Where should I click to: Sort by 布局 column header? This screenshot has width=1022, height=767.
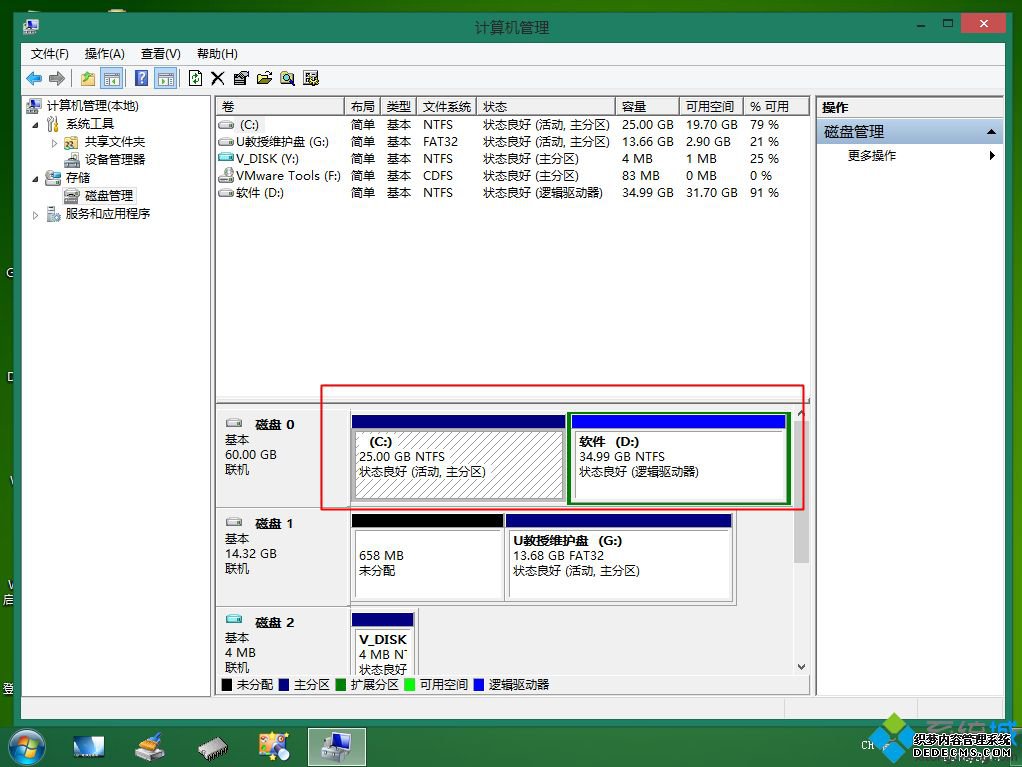click(362, 106)
